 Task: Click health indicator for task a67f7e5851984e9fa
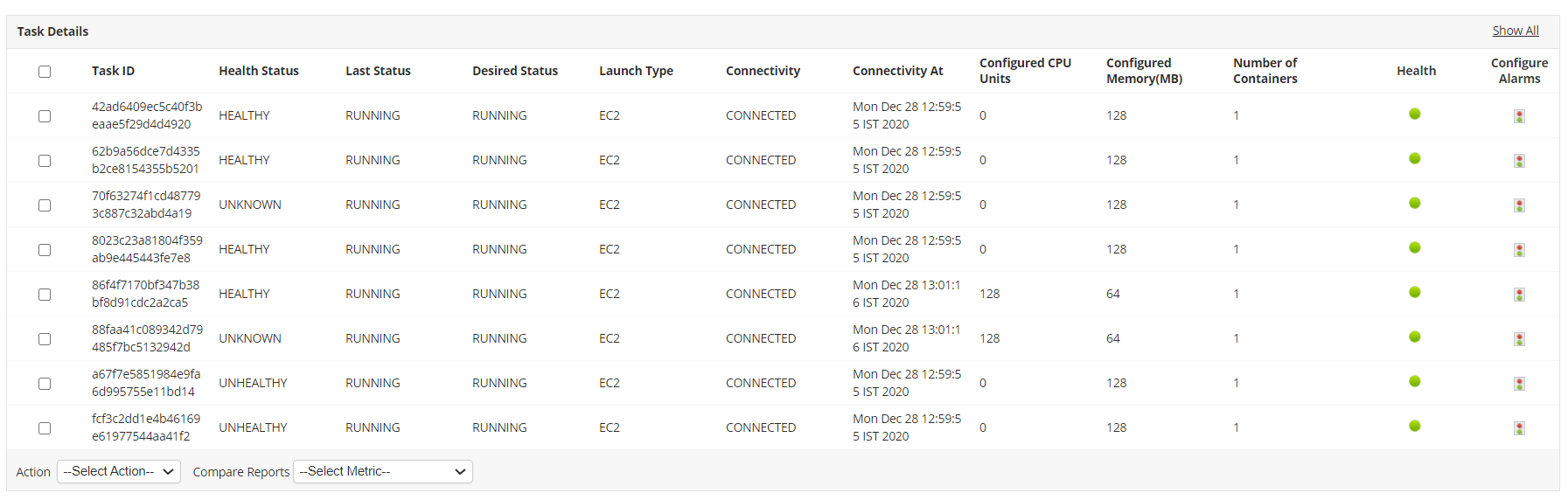[1414, 382]
